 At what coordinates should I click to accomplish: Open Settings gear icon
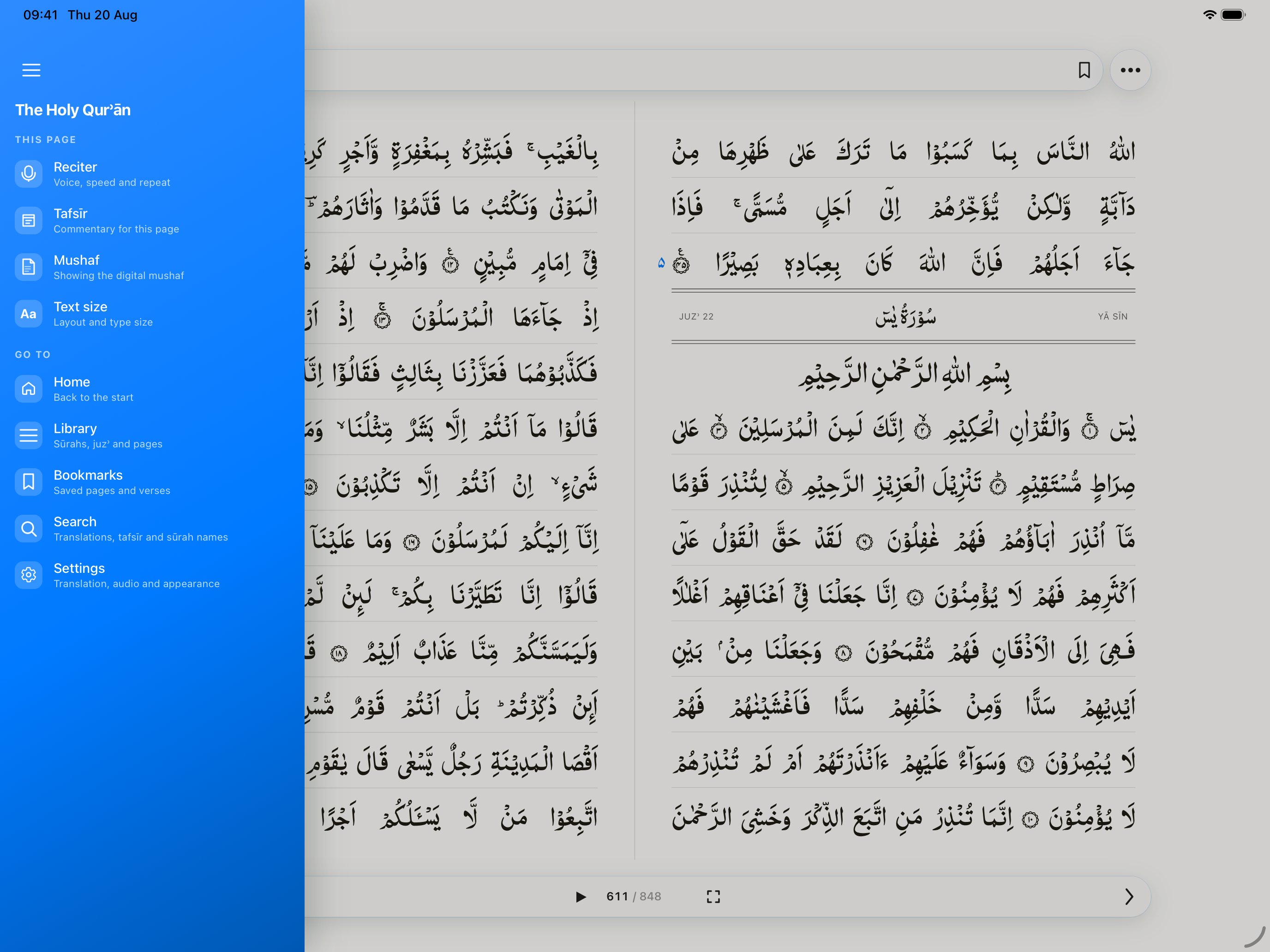pos(29,575)
